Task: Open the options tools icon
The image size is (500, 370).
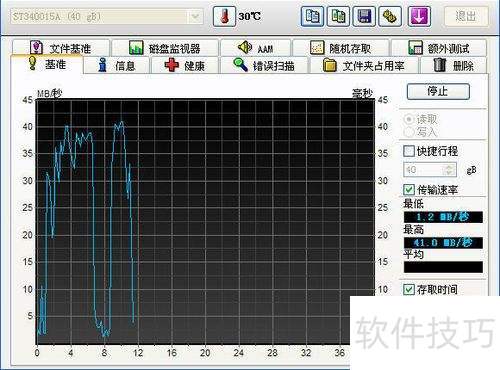Action: [390, 16]
